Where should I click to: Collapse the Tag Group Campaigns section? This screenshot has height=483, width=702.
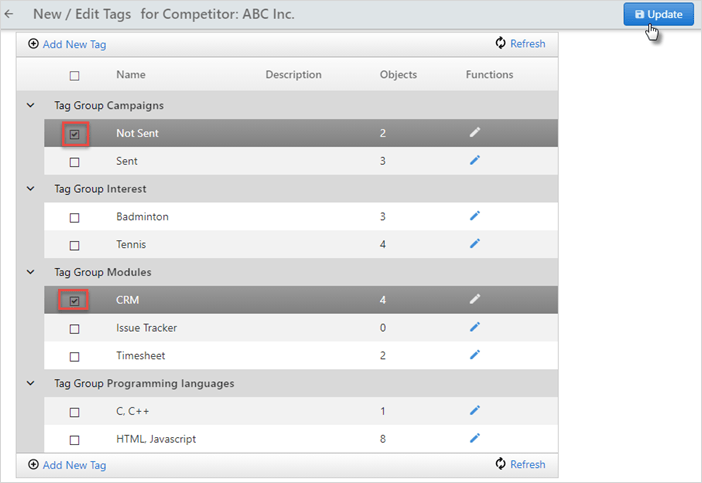point(30,105)
